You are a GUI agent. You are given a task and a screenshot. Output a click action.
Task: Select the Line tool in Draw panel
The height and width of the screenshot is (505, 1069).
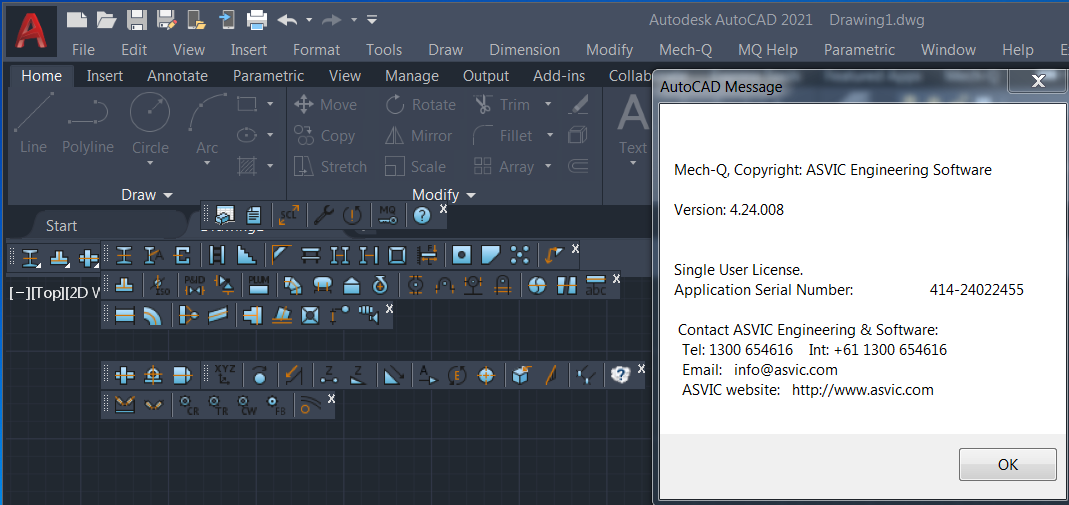(x=33, y=123)
